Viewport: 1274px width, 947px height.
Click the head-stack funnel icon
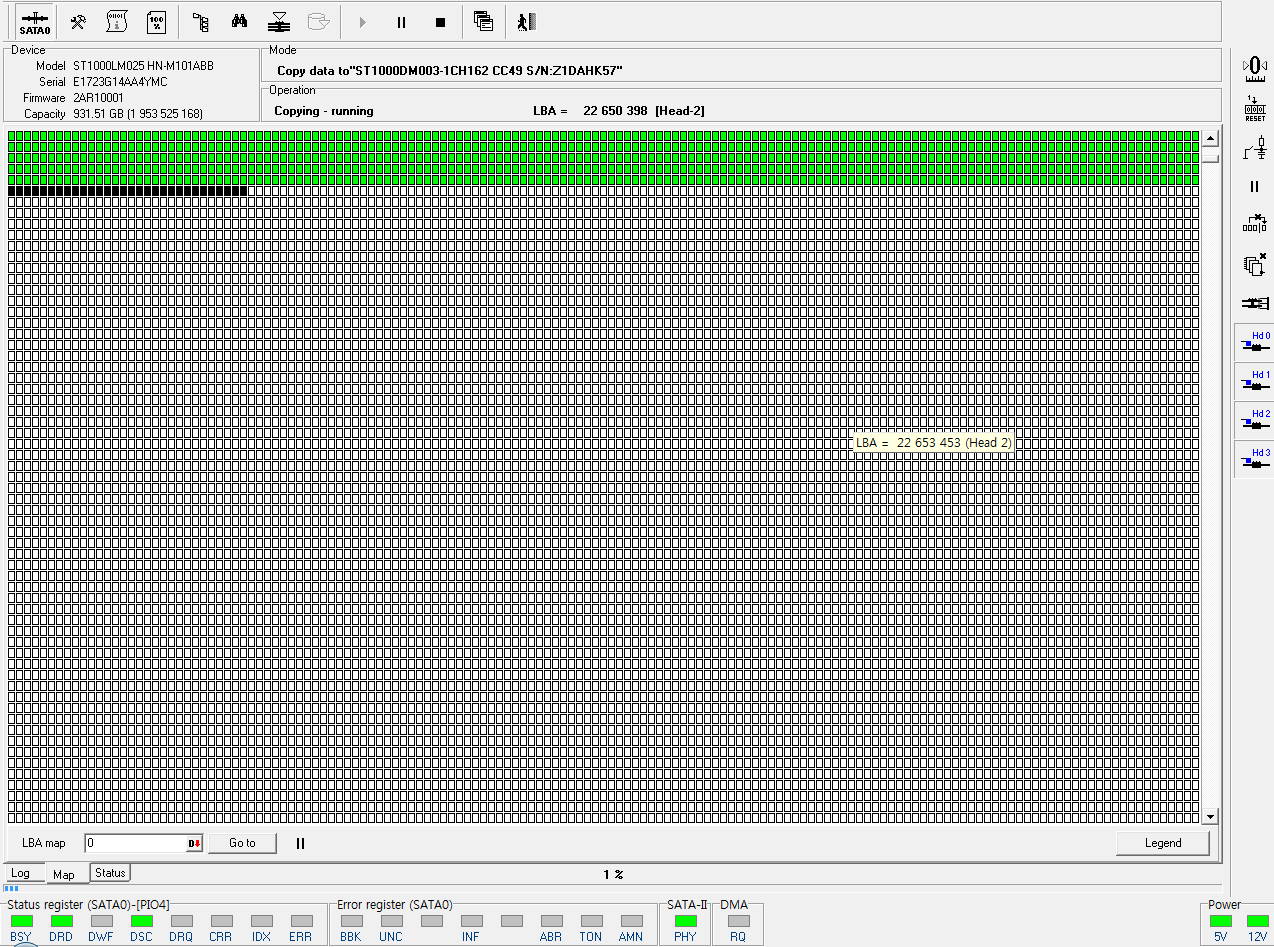(280, 21)
